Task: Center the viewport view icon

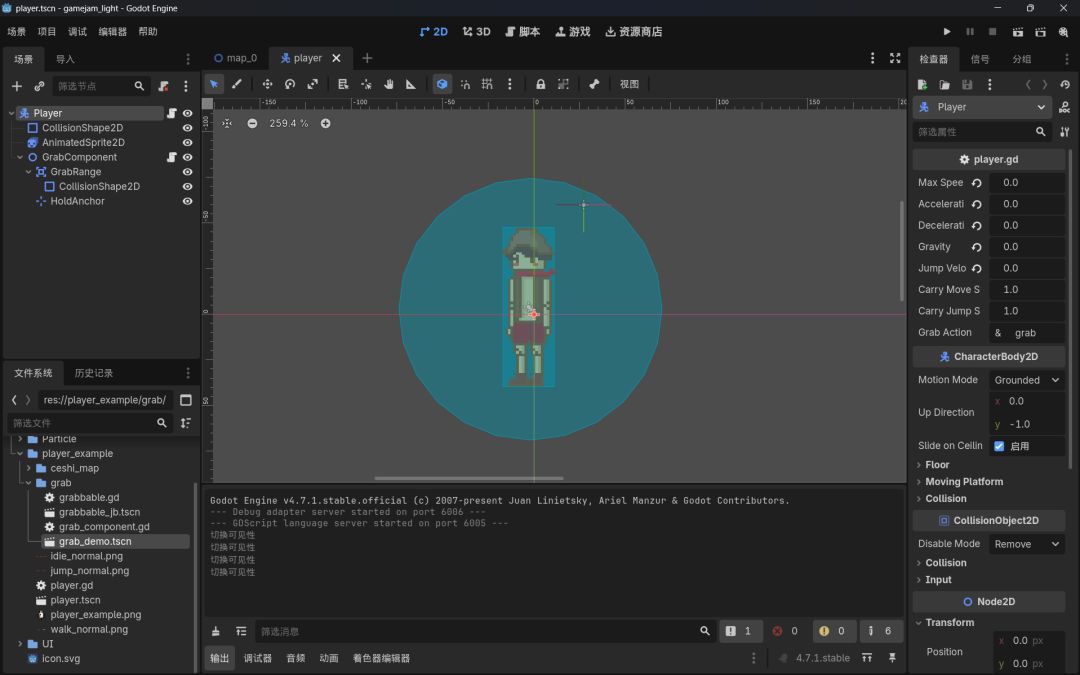Action: coord(227,123)
